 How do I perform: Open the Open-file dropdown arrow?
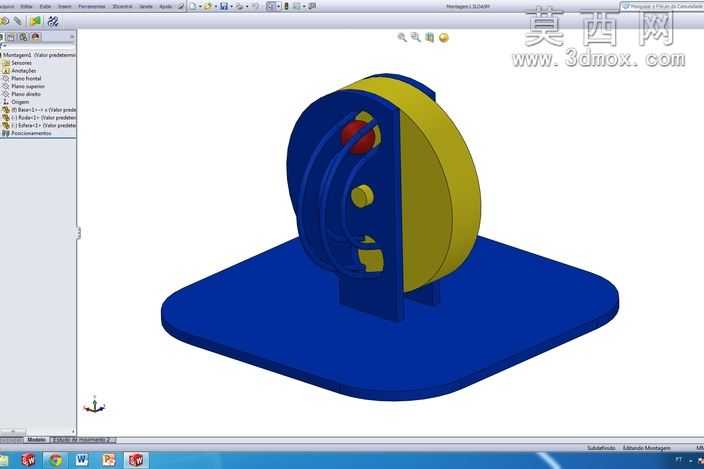(215, 7)
